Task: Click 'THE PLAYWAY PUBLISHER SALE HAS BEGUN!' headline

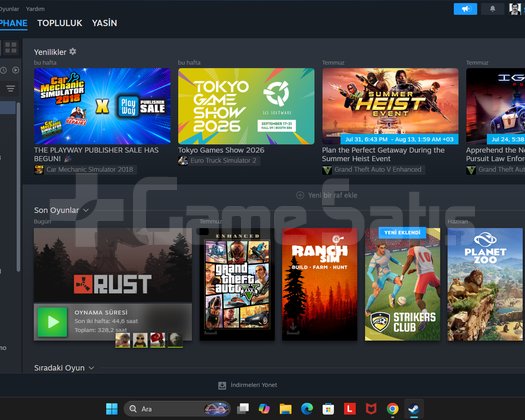Action: 96,154
